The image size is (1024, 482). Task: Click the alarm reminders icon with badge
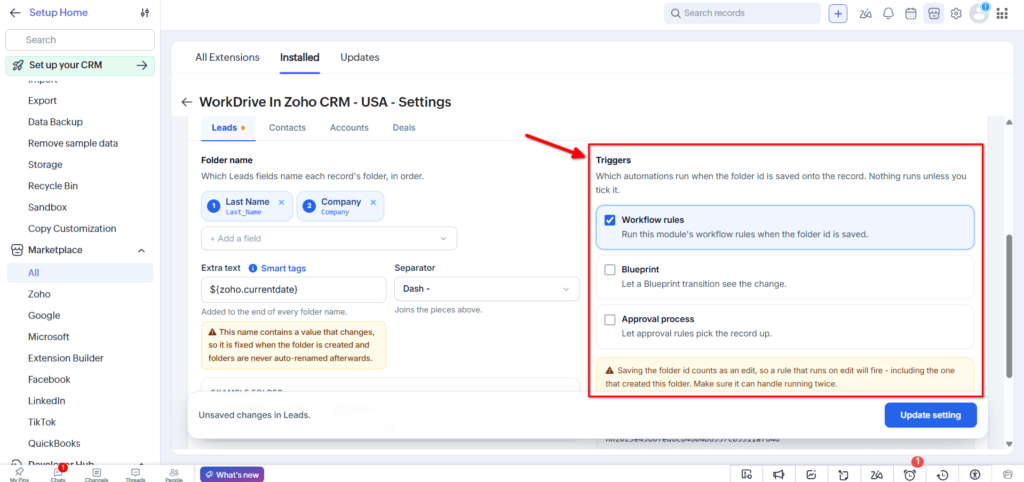910,475
